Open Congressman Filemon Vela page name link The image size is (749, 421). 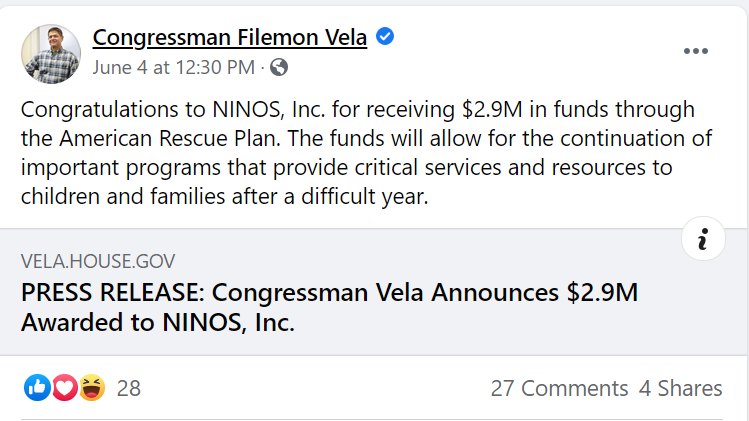[230, 37]
